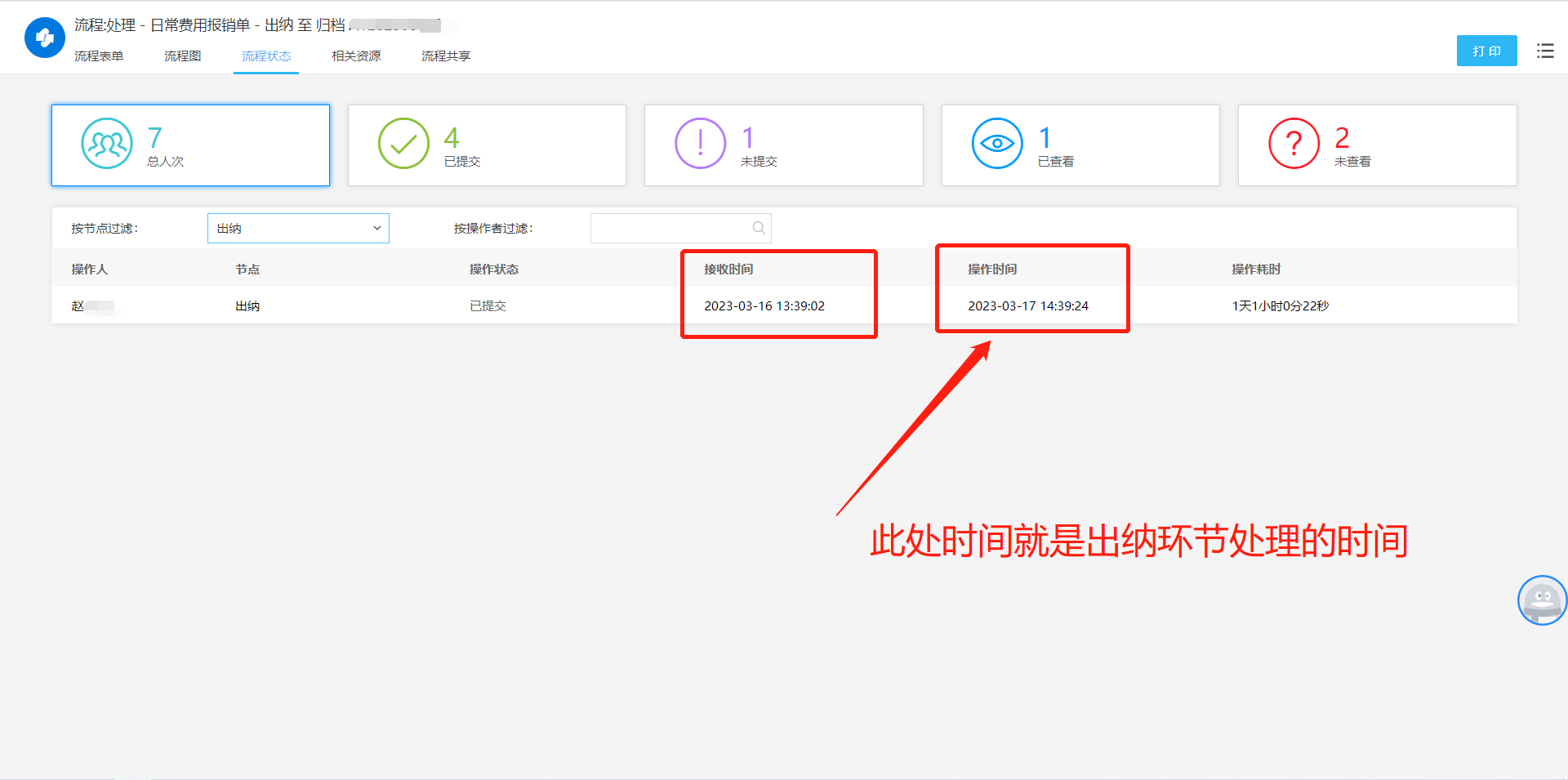Screen dimensions: 1568x780
Task: Switch to the 流程表单 tab
Action: click(99, 56)
